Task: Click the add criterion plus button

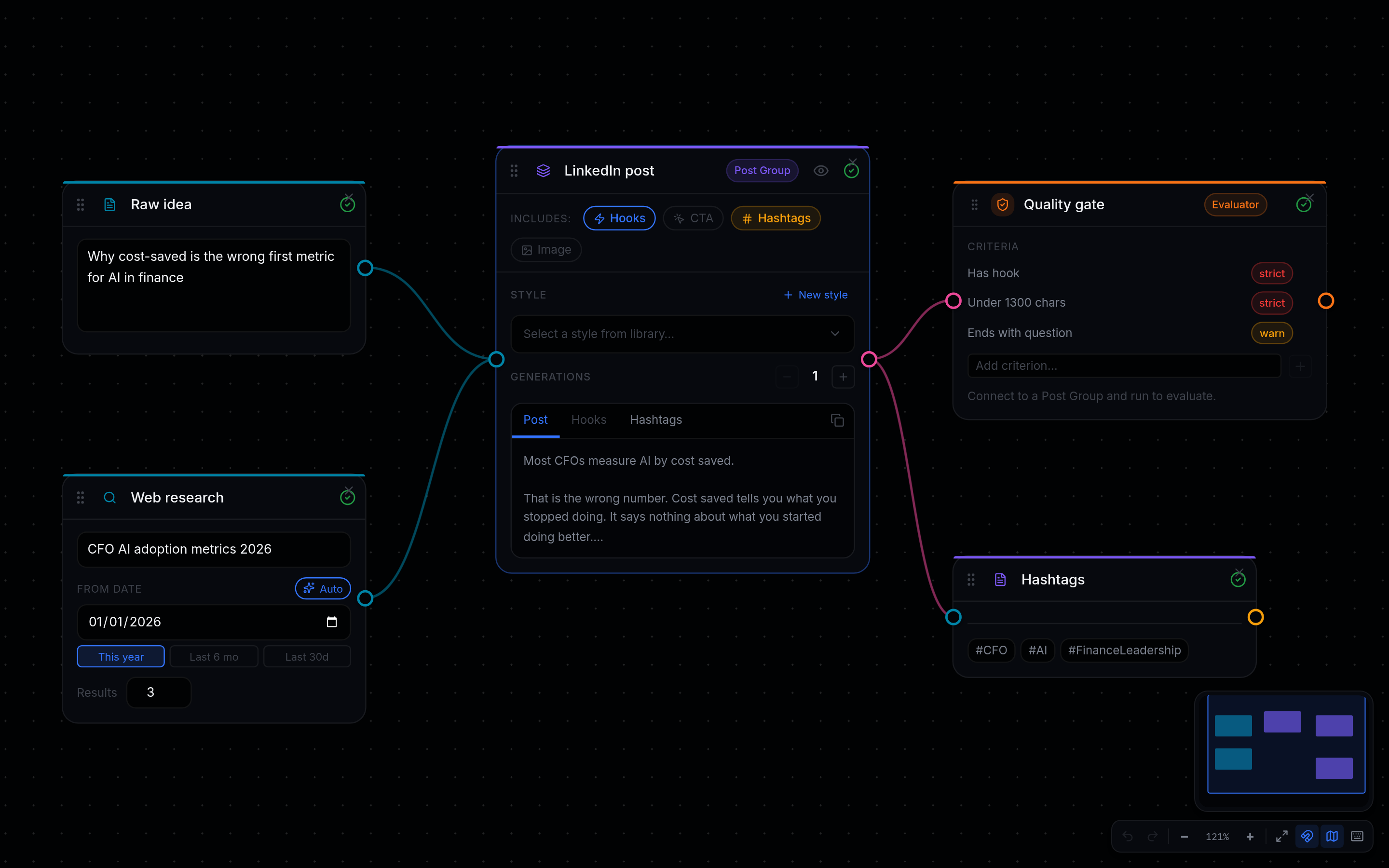Action: tap(1300, 366)
